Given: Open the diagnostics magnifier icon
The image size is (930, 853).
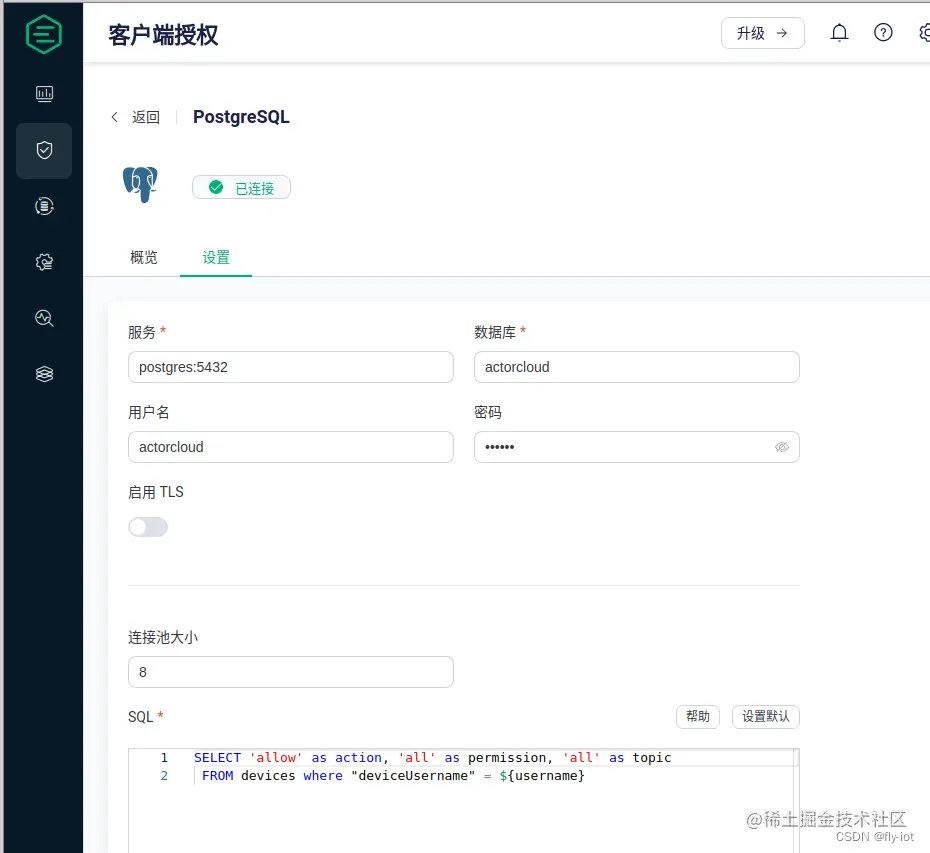Looking at the screenshot, I should [x=42, y=318].
